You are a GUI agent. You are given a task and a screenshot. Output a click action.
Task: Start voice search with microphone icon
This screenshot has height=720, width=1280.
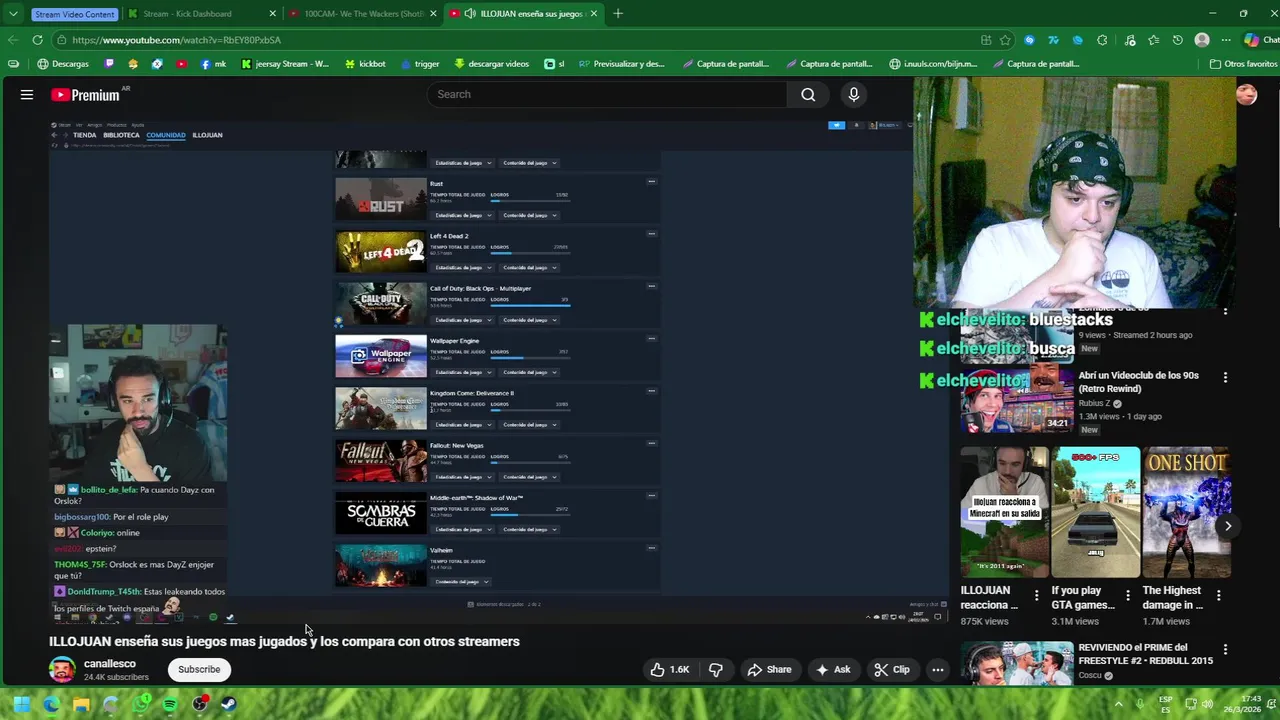(853, 94)
